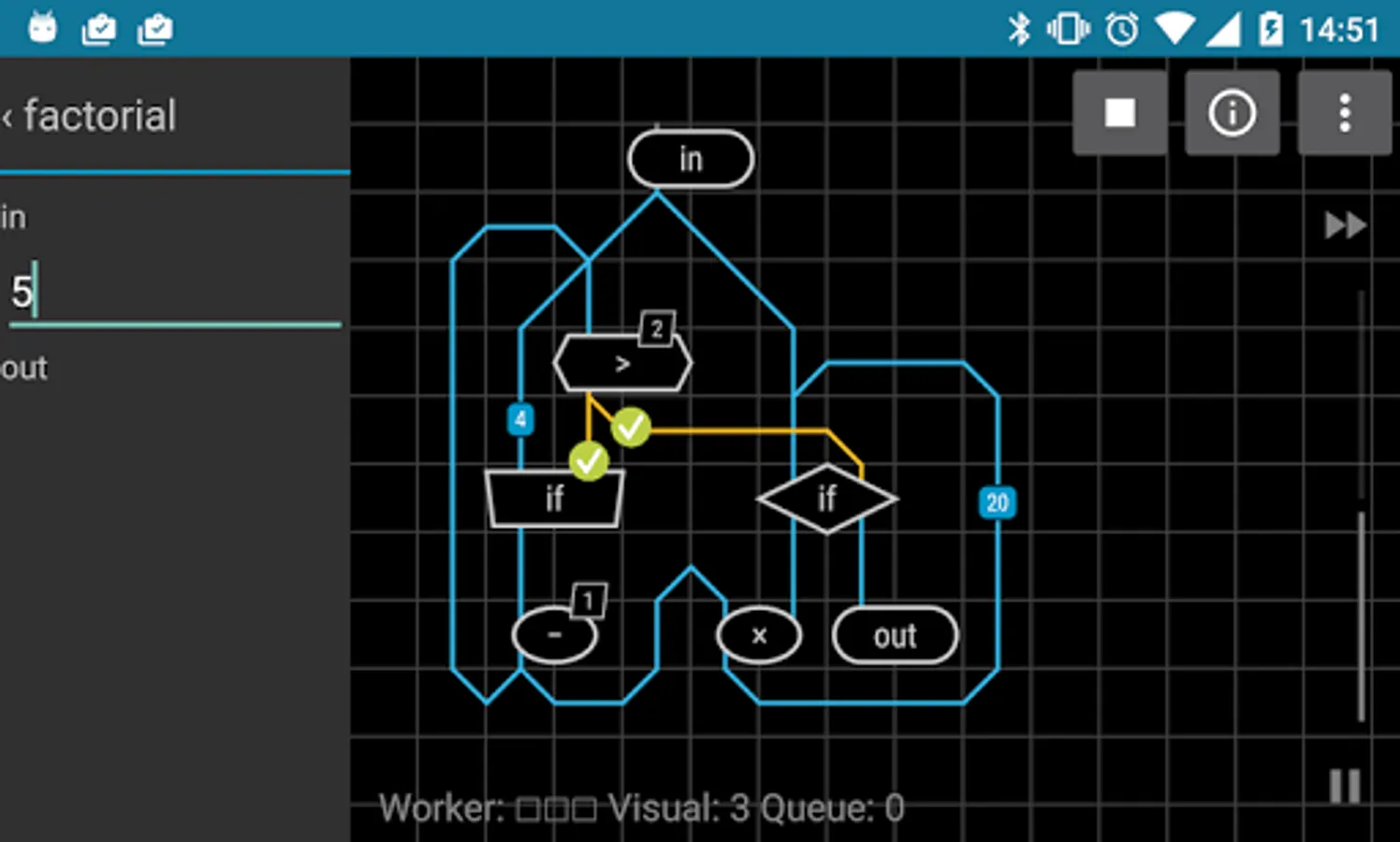Select the greater-than comparison node
Screen dimensions: 1400x842
pyautogui.click(x=622, y=363)
